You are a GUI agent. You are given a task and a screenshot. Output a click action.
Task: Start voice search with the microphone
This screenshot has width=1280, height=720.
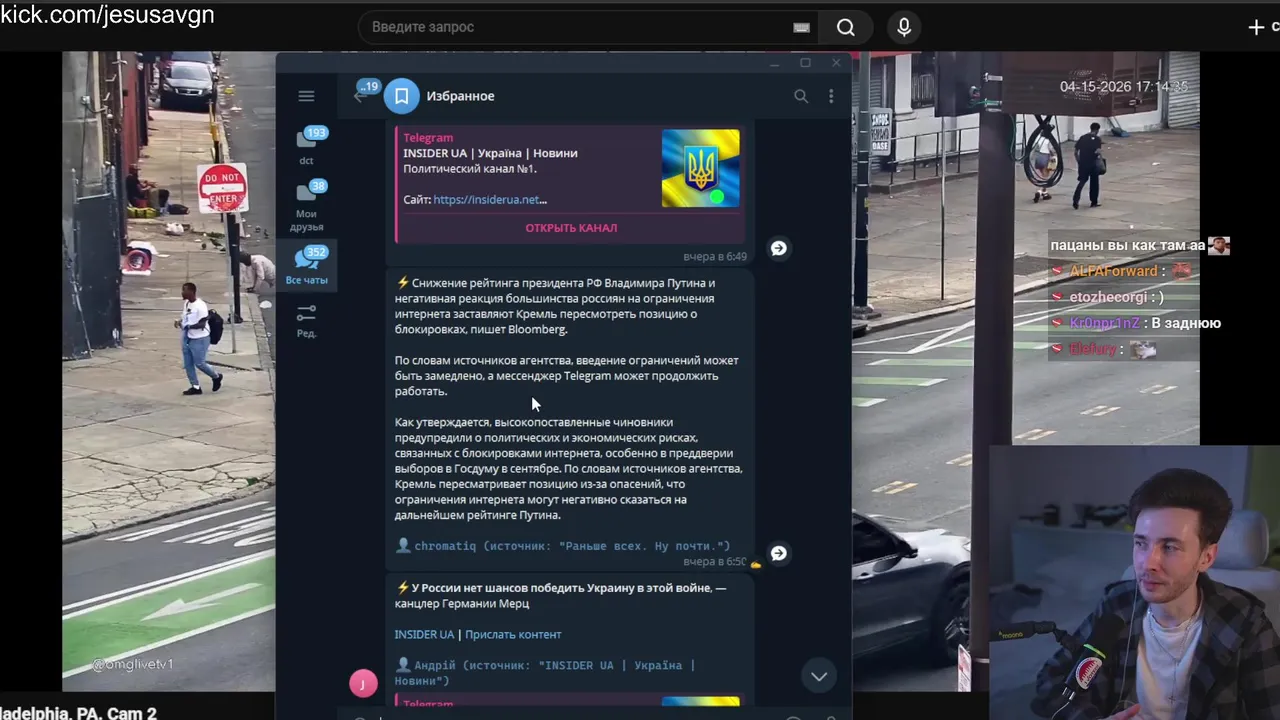coord(904,27)
